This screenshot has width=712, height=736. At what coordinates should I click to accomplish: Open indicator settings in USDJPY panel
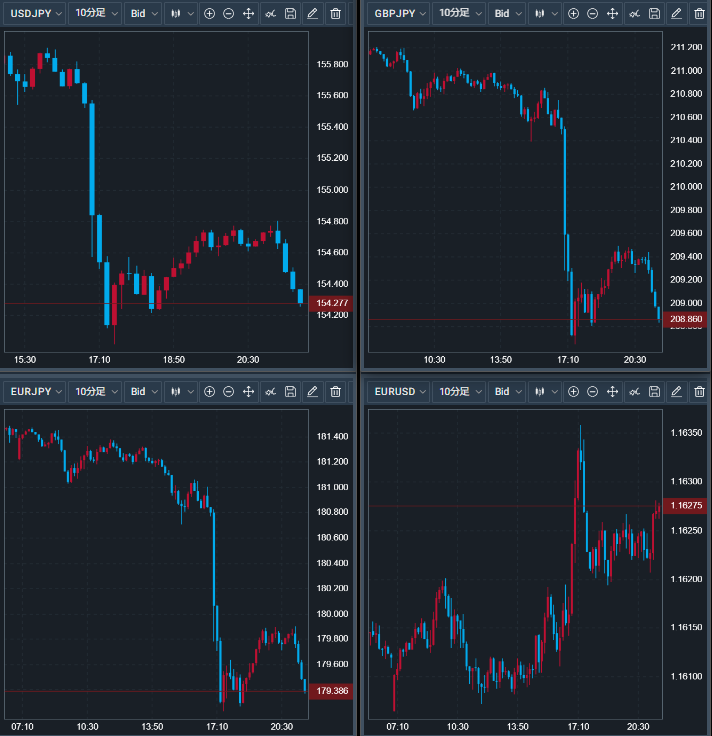[x=270, y=14]
